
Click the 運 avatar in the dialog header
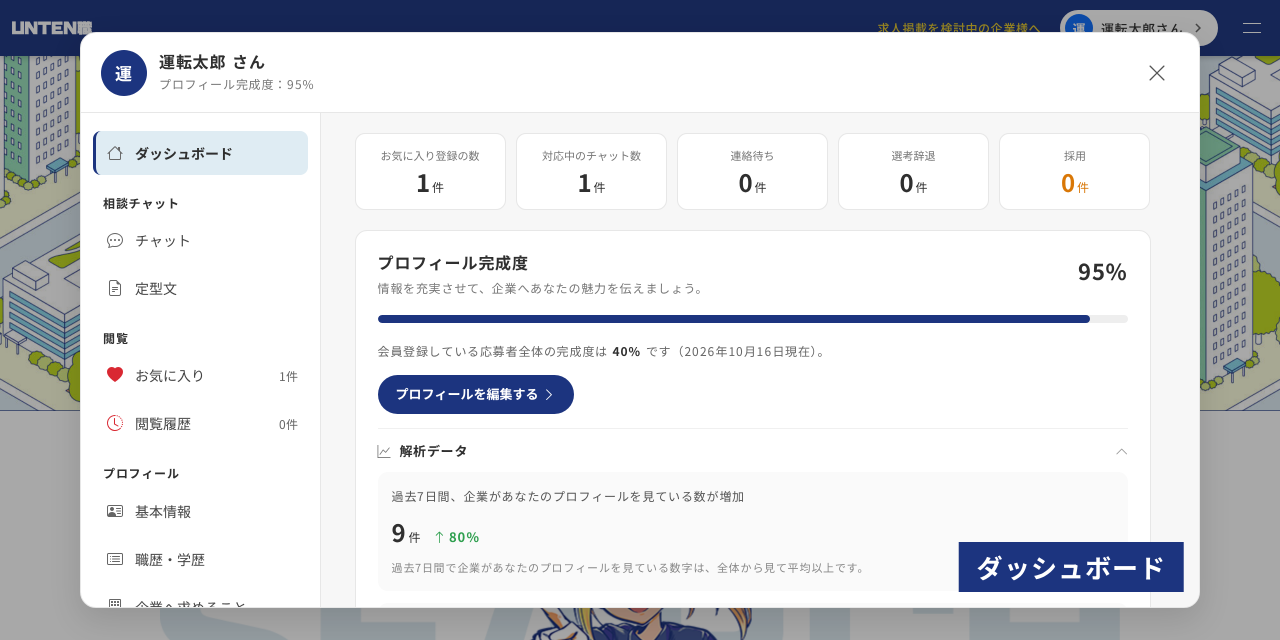124,73
